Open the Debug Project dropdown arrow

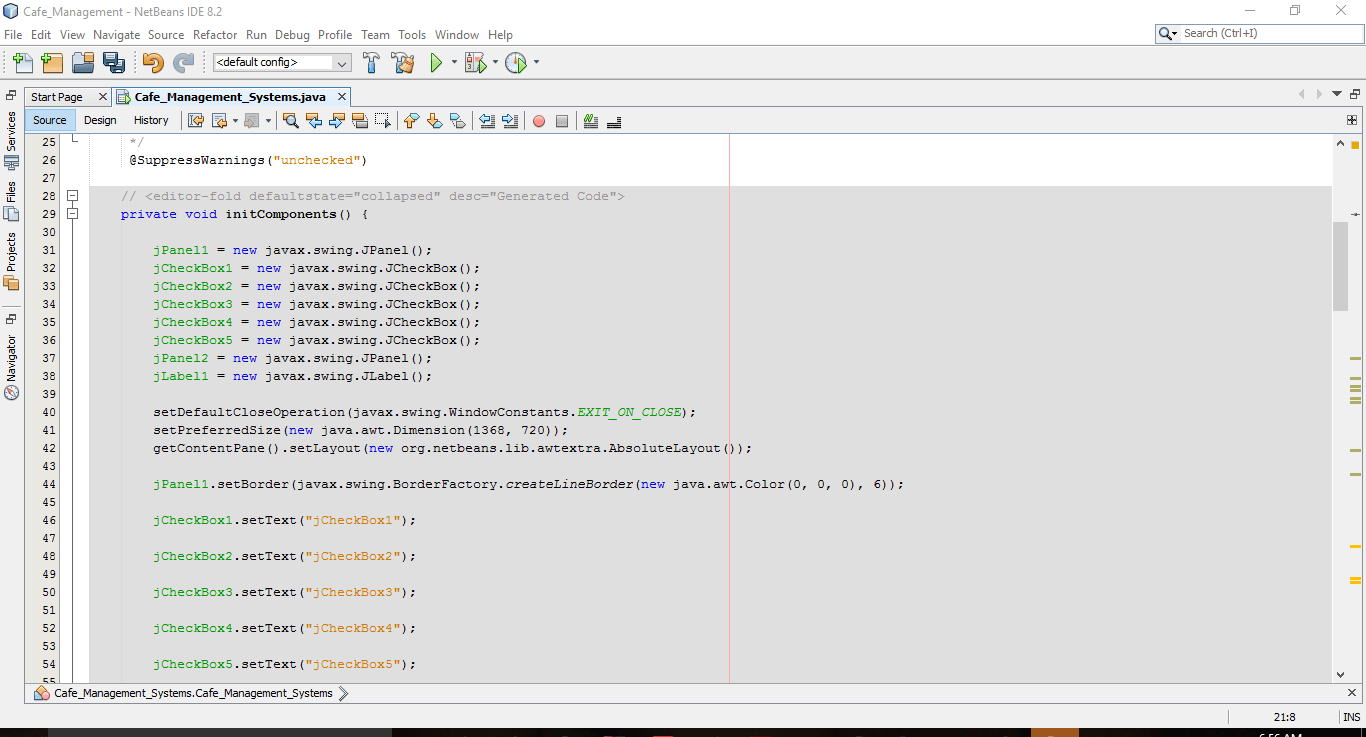point(494,62)
